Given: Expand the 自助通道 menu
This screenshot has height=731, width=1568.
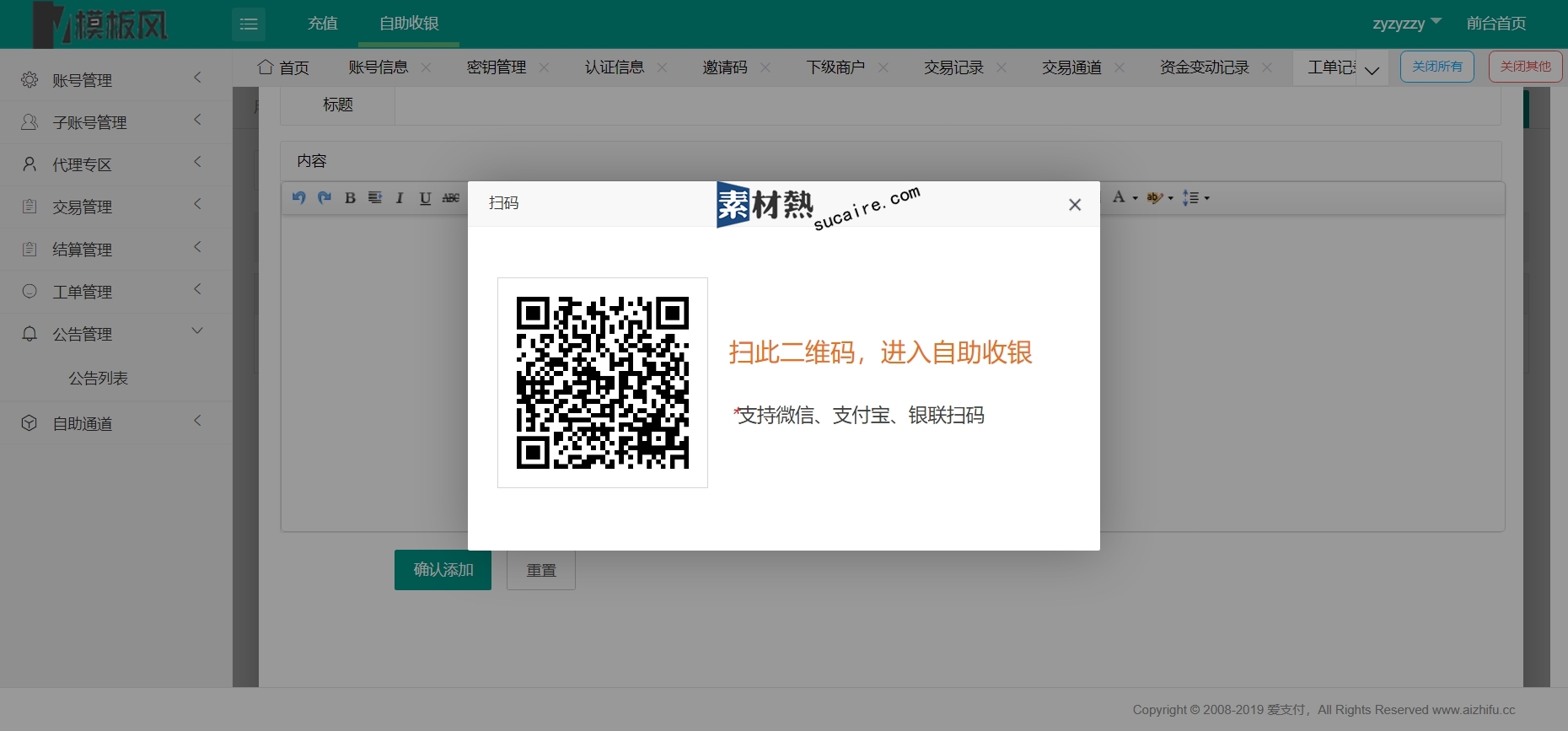Looking at the screenshot, I should coord(198,421).
